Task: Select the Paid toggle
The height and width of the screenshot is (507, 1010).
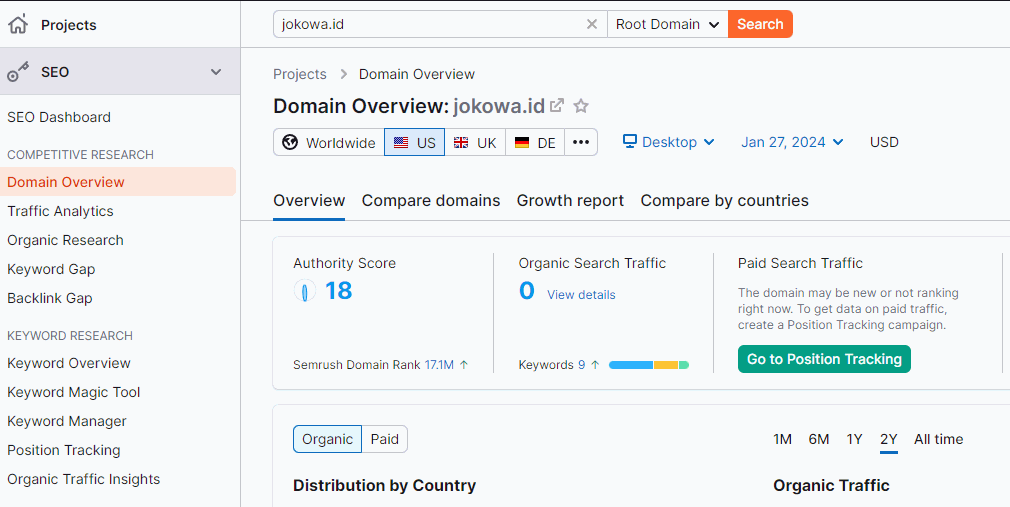Action: tap(385, 439)
